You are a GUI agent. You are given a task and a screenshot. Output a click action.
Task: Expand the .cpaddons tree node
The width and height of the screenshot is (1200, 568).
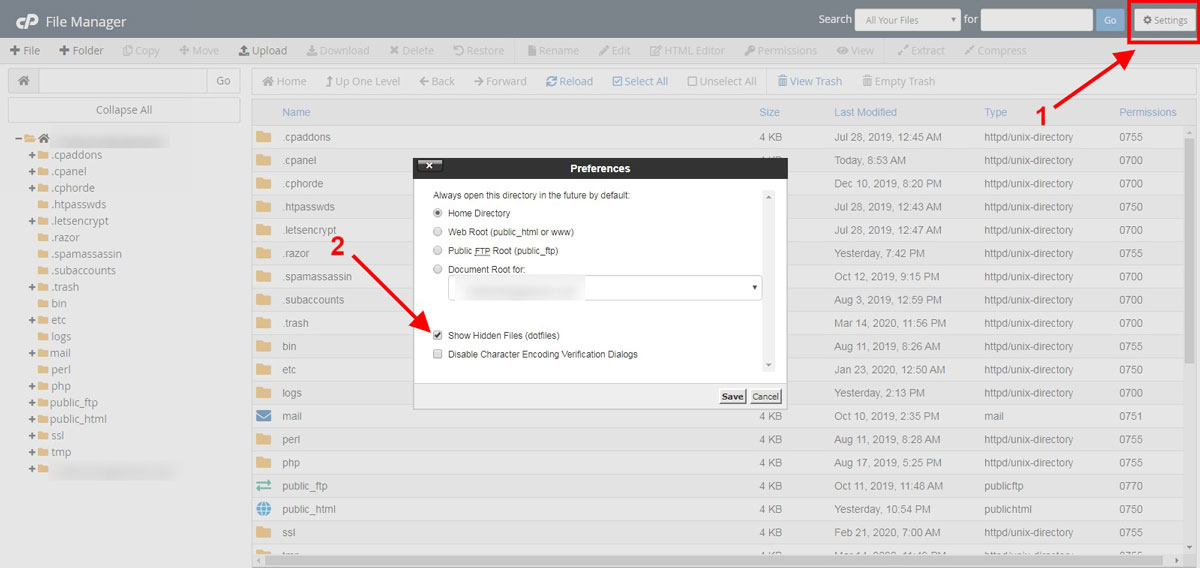pyautogui.click(x=32, y=155)
